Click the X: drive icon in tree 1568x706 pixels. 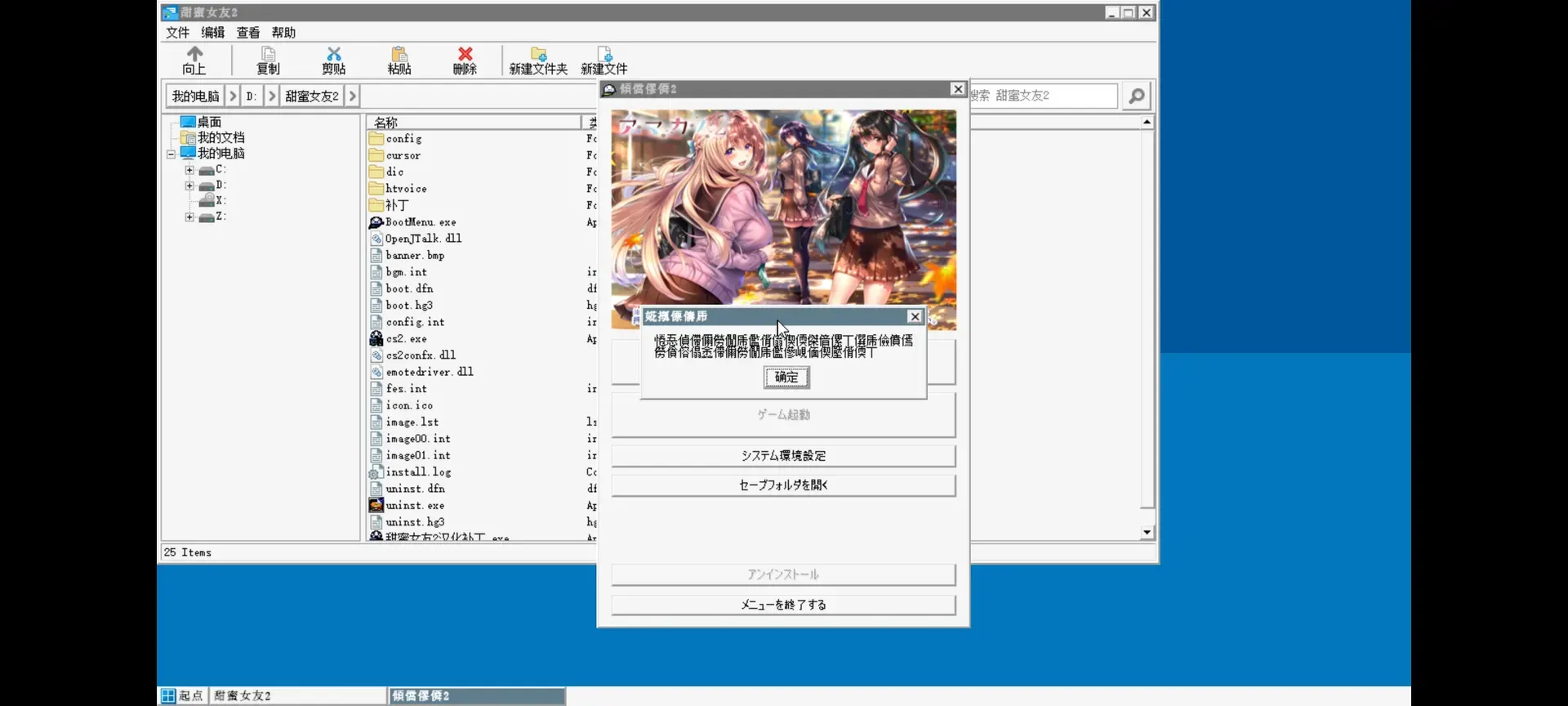coord(207,200)
